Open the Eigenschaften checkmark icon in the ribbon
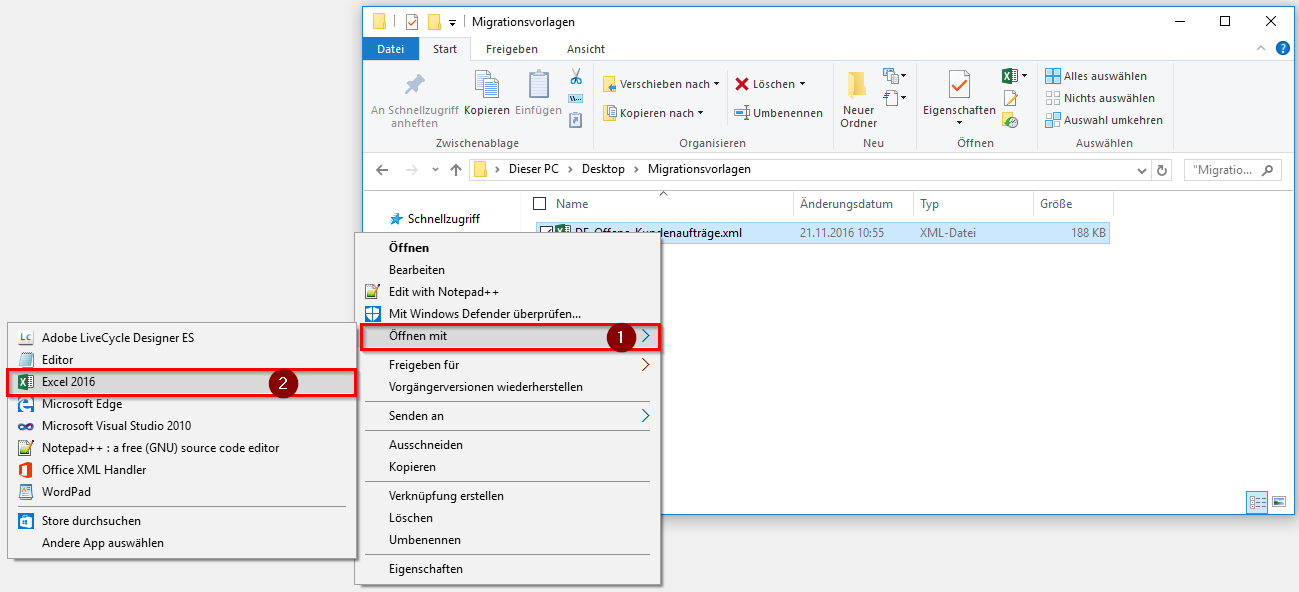 point(959,86)
